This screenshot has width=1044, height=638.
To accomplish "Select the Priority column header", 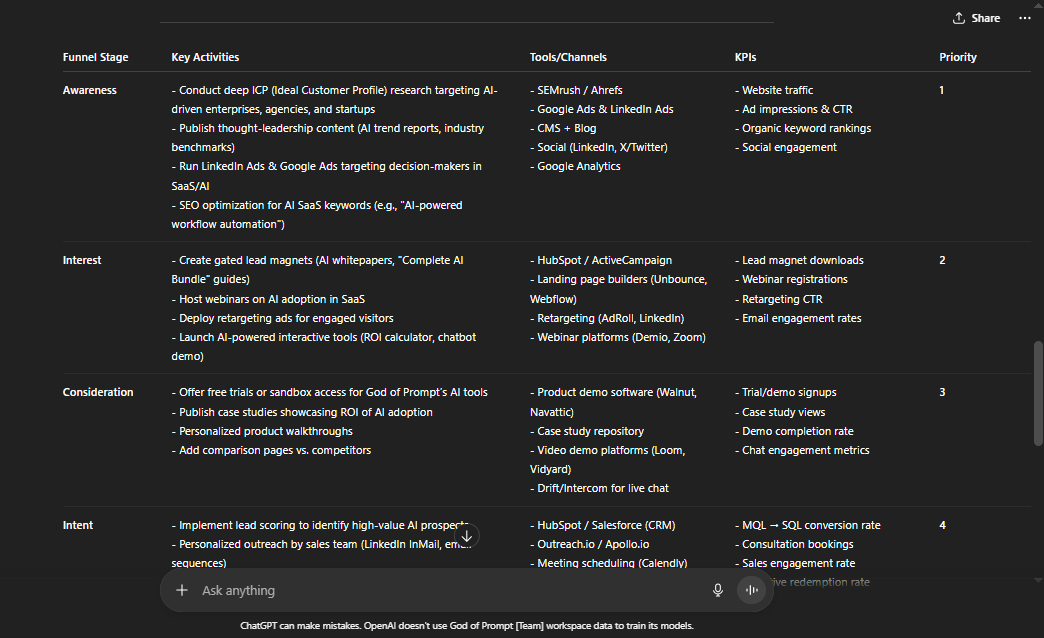I will coord(957,57).
